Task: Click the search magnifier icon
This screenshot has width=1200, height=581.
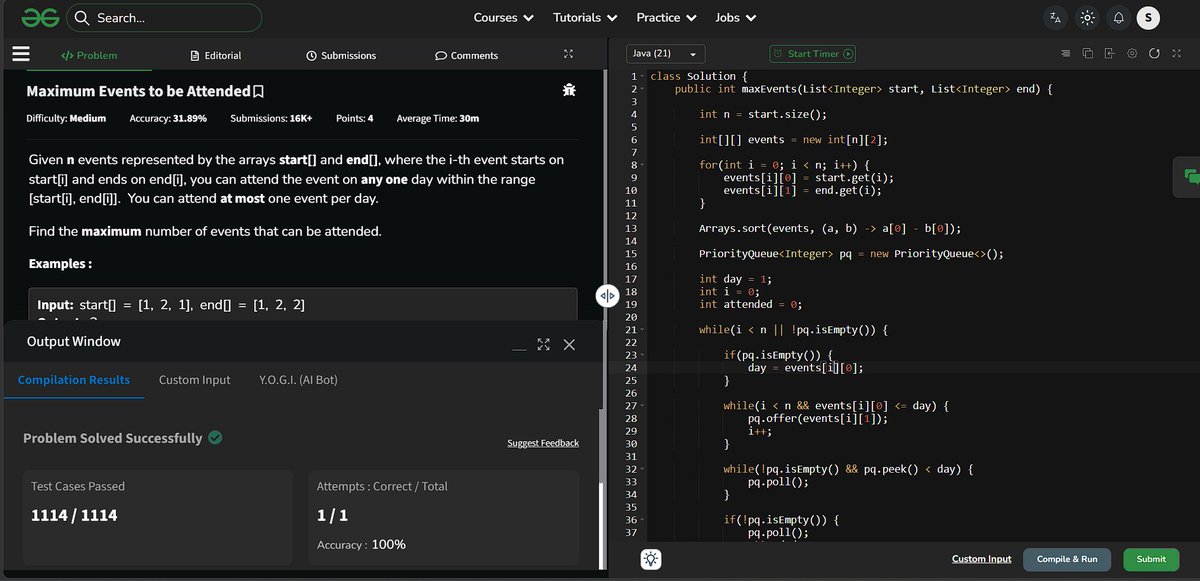Action: tap(81, 17)
